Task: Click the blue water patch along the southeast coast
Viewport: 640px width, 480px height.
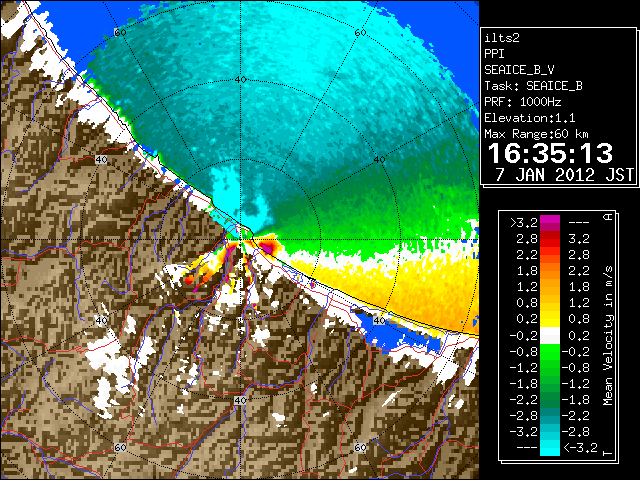Action: (398, 336)
